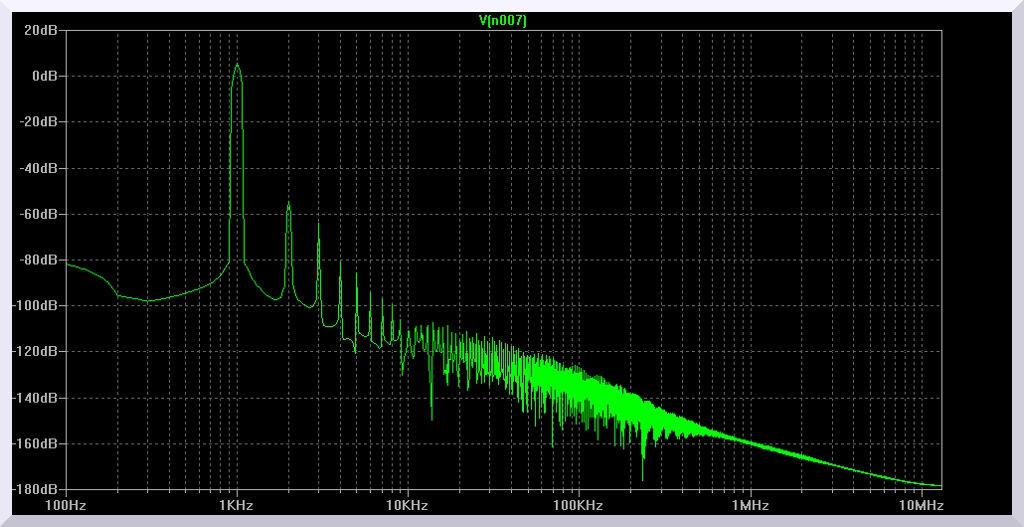Click the 1KHz frequency axis label
Image resolution: width=1024 pixels, height=527 pixels.
pos(237,505)
